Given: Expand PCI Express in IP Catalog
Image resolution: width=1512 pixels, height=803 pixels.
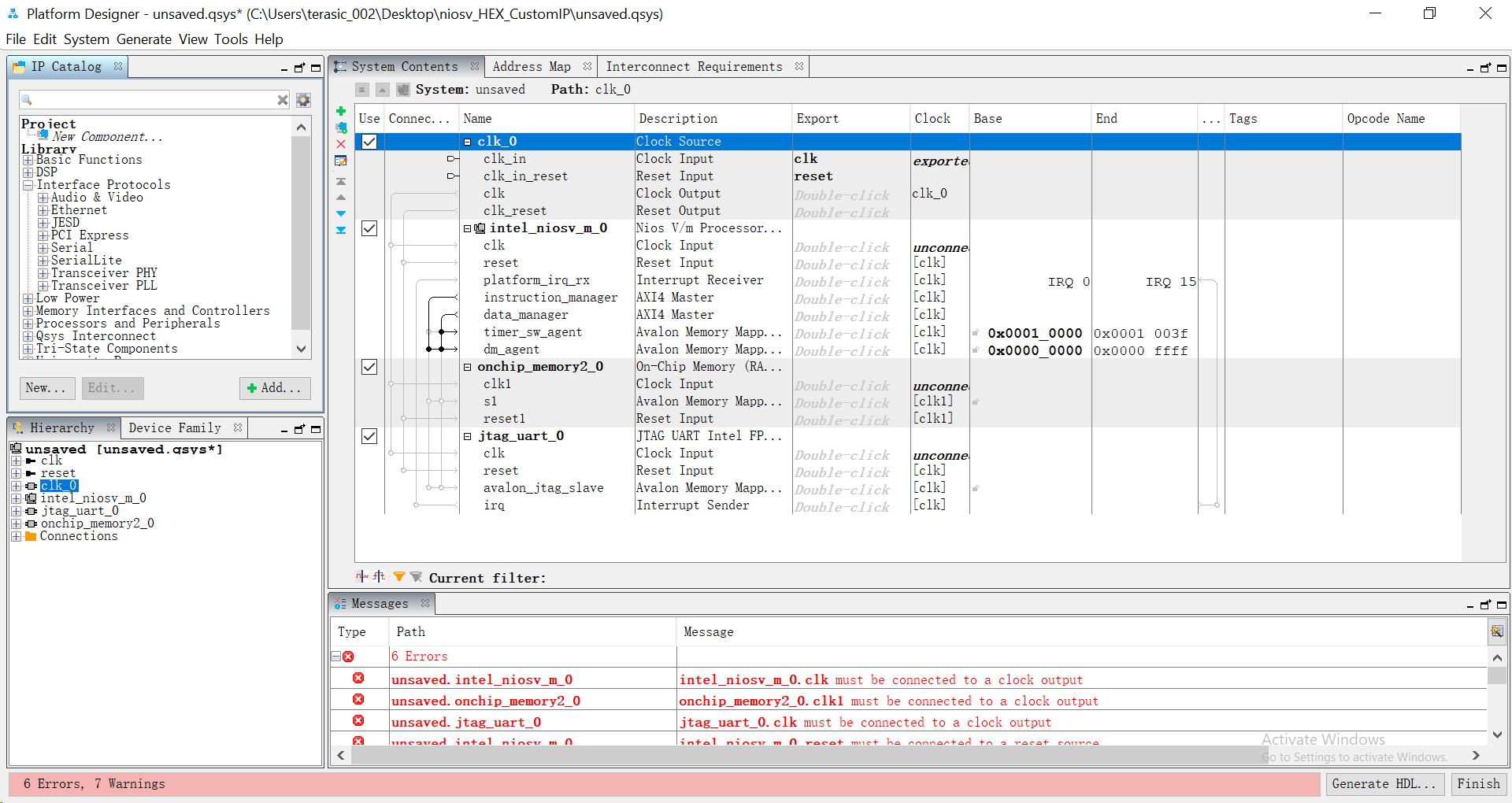Looking at the screenshot, I should pos(43,235).
